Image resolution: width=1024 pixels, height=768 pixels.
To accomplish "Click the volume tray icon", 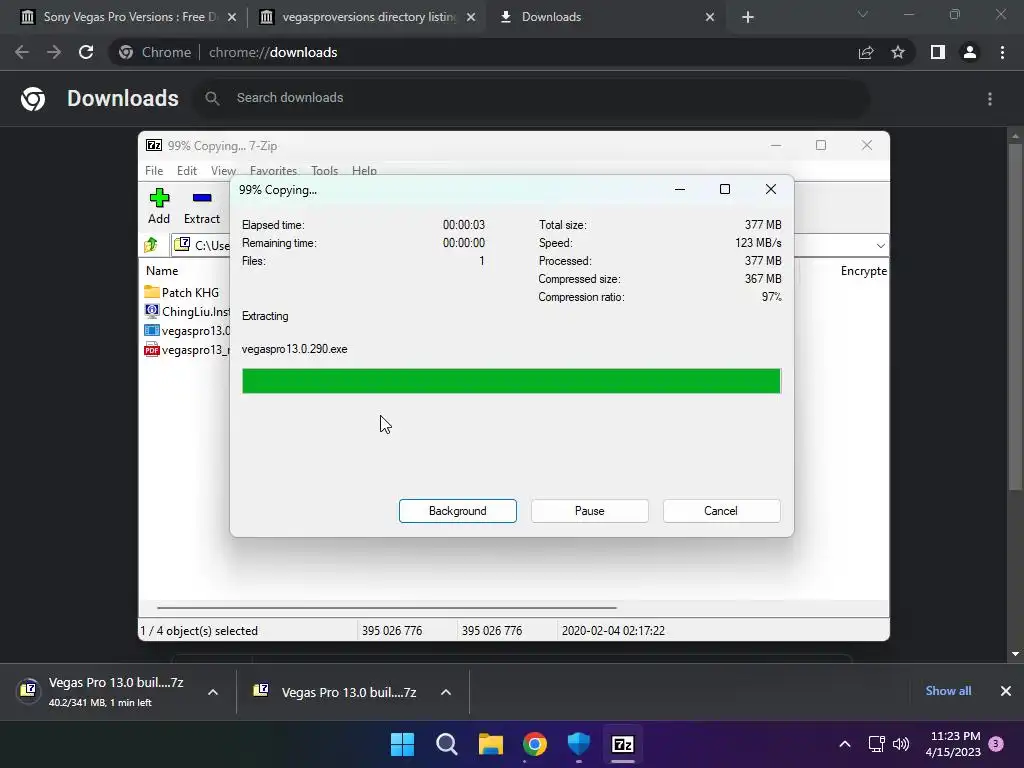I will [901, 744].
